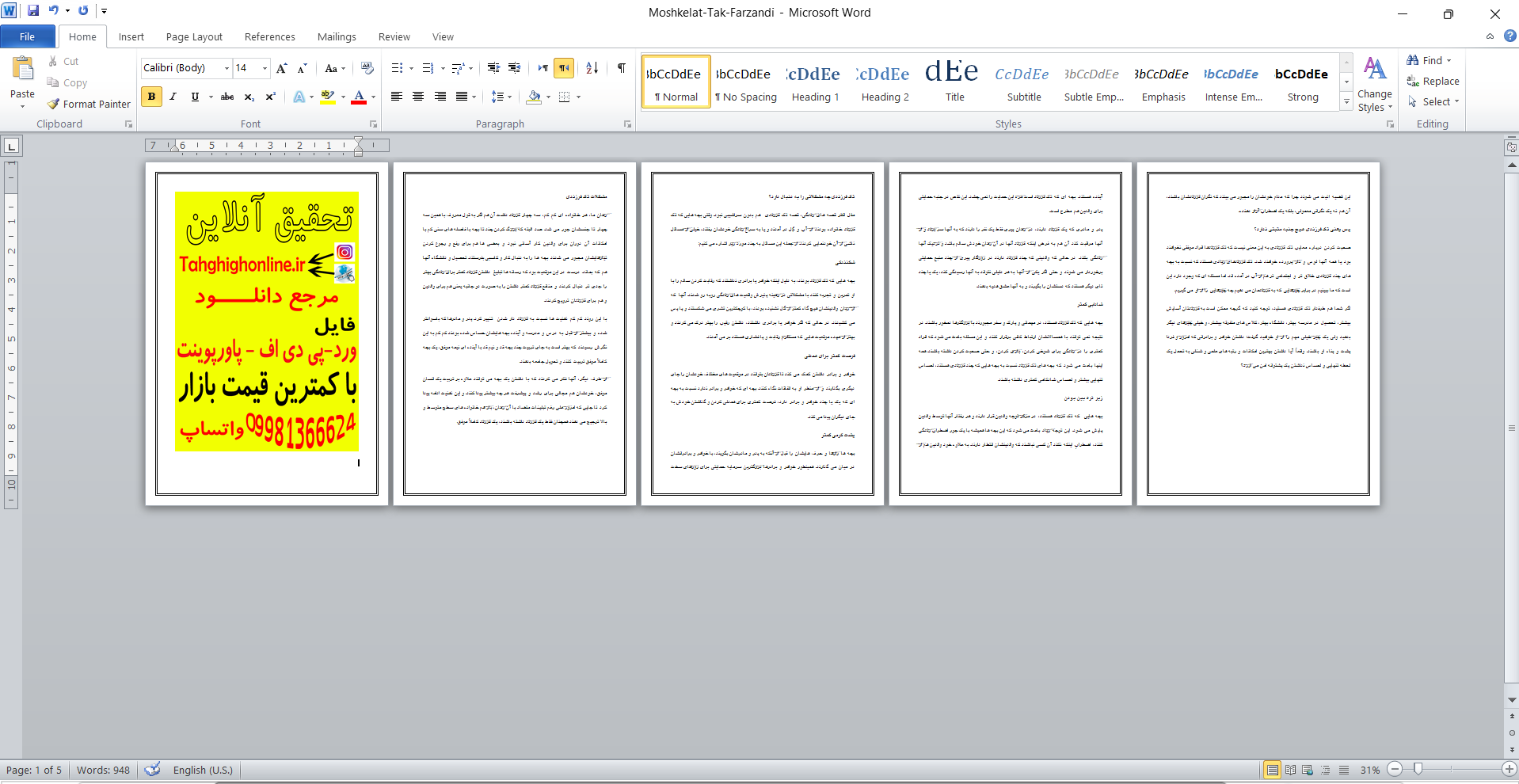The height and width of the screenshot is (784, 1519).
Task: Click the Undo icon in quick access toolbar
Action: tap(54, 11)
